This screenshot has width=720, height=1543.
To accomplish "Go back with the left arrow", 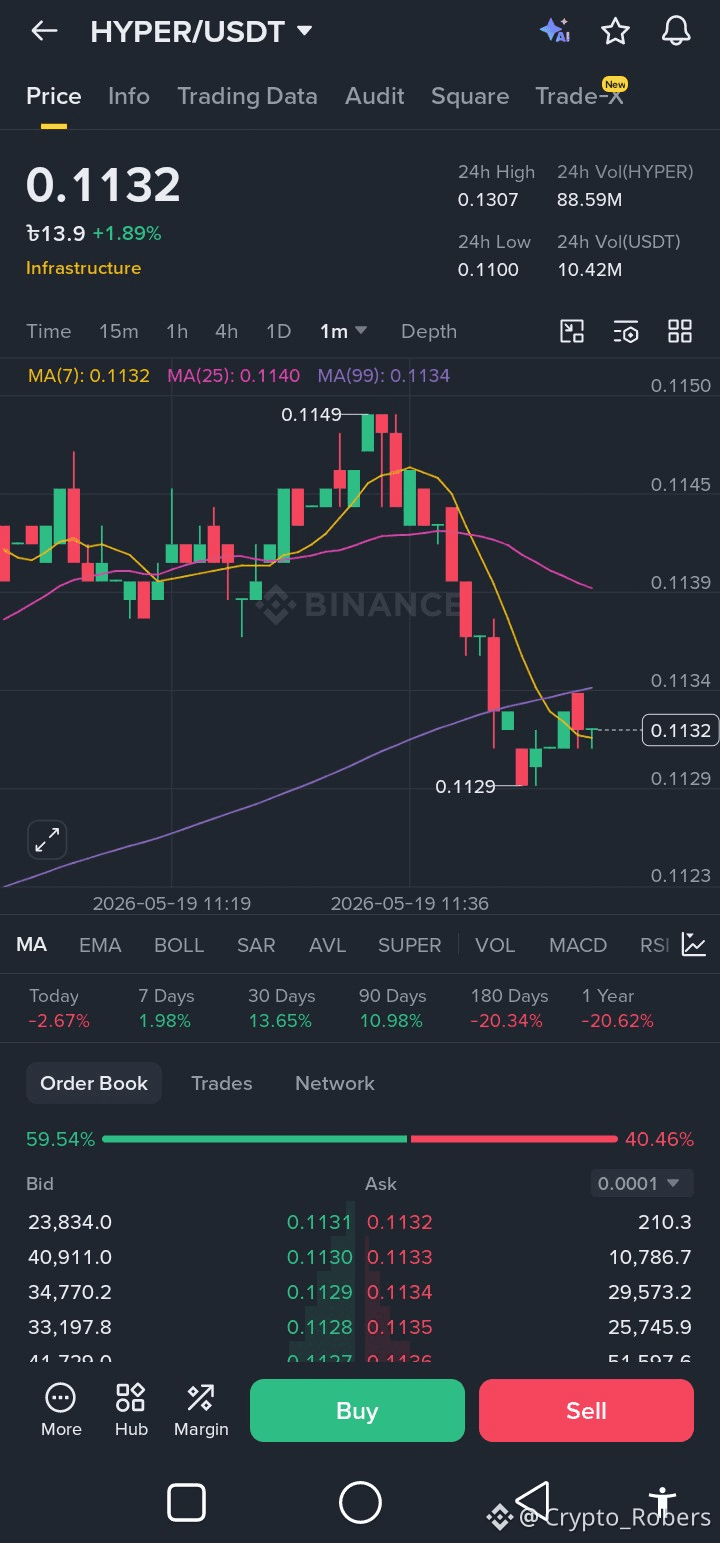I will point(44,31).
